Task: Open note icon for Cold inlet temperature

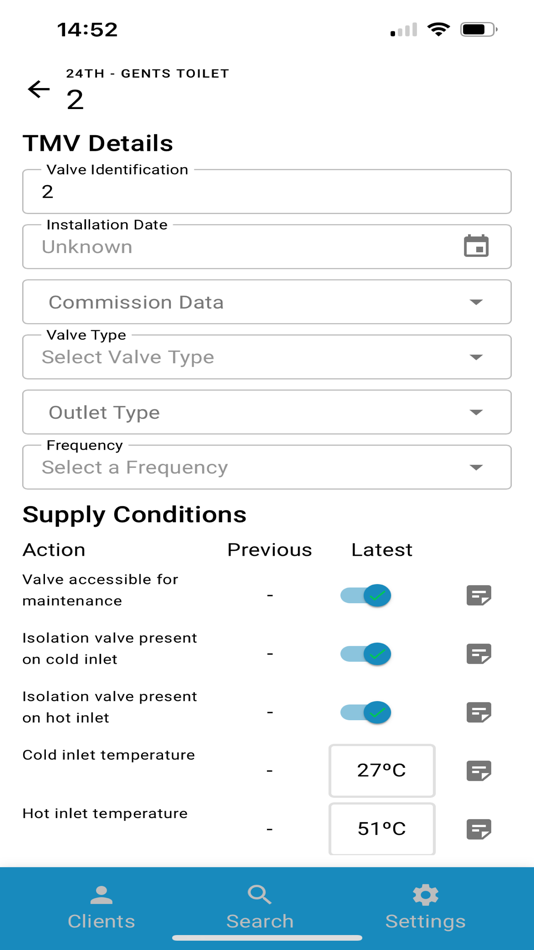Action: (478, 771)
